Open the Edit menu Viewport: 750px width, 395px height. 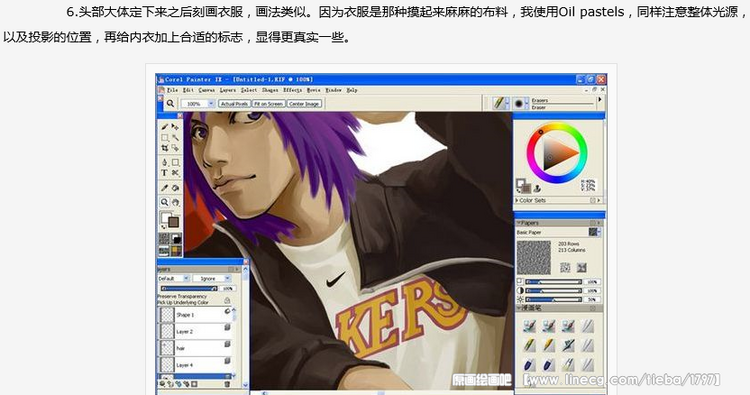[188, 90]
